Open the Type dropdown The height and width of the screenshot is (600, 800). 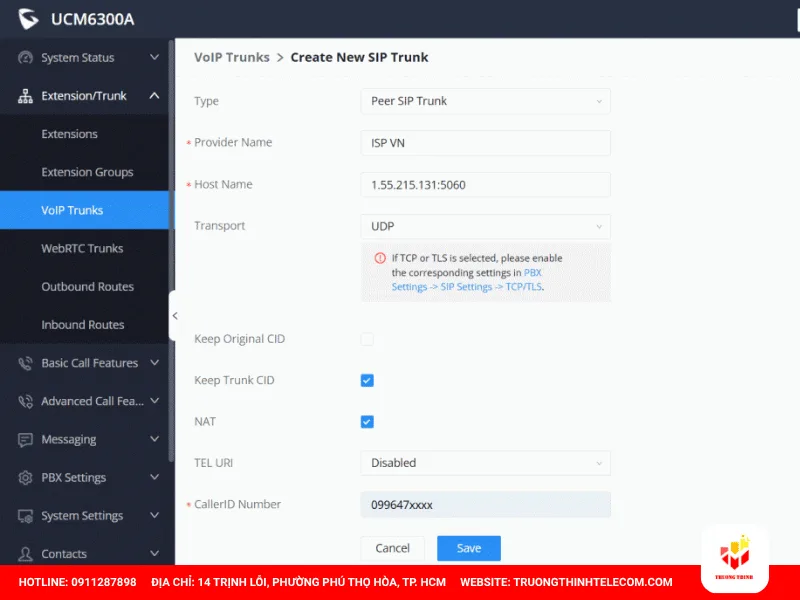tap(485, 101)
